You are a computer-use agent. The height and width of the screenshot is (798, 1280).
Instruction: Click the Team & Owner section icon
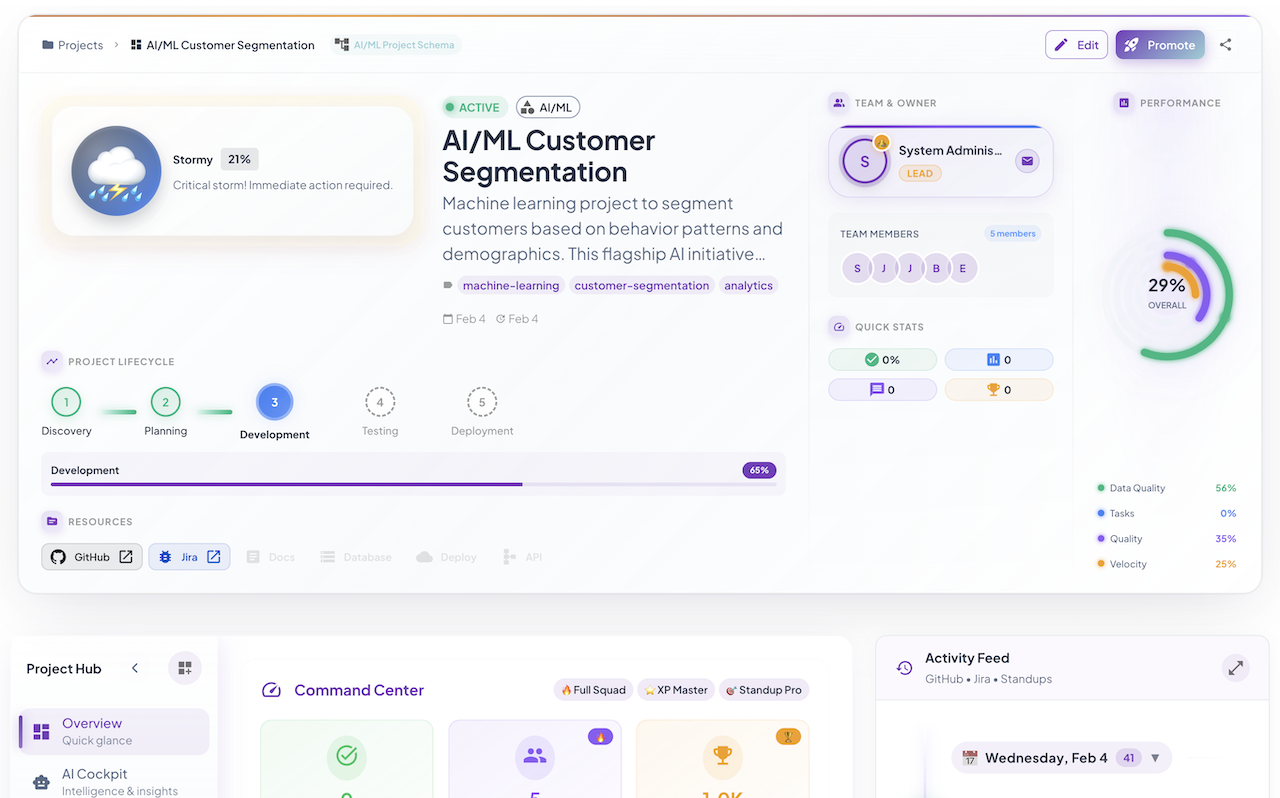pos(839,102)
